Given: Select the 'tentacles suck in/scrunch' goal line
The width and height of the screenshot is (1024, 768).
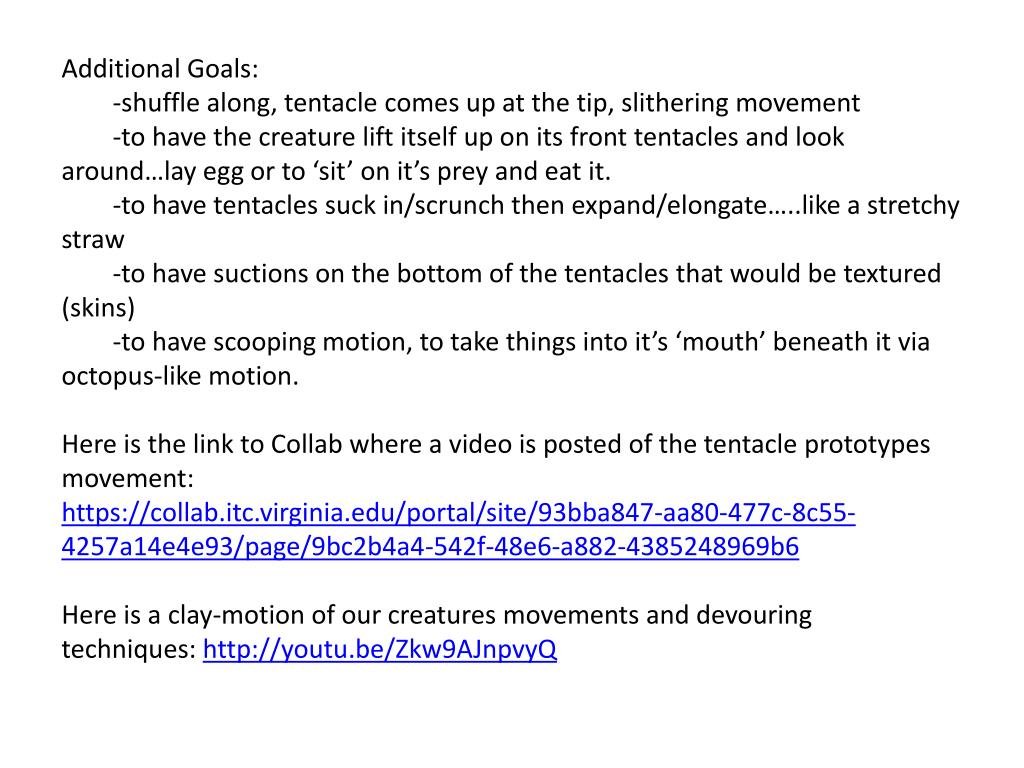Looking at the screenshot, I should [x=536, y=206].
